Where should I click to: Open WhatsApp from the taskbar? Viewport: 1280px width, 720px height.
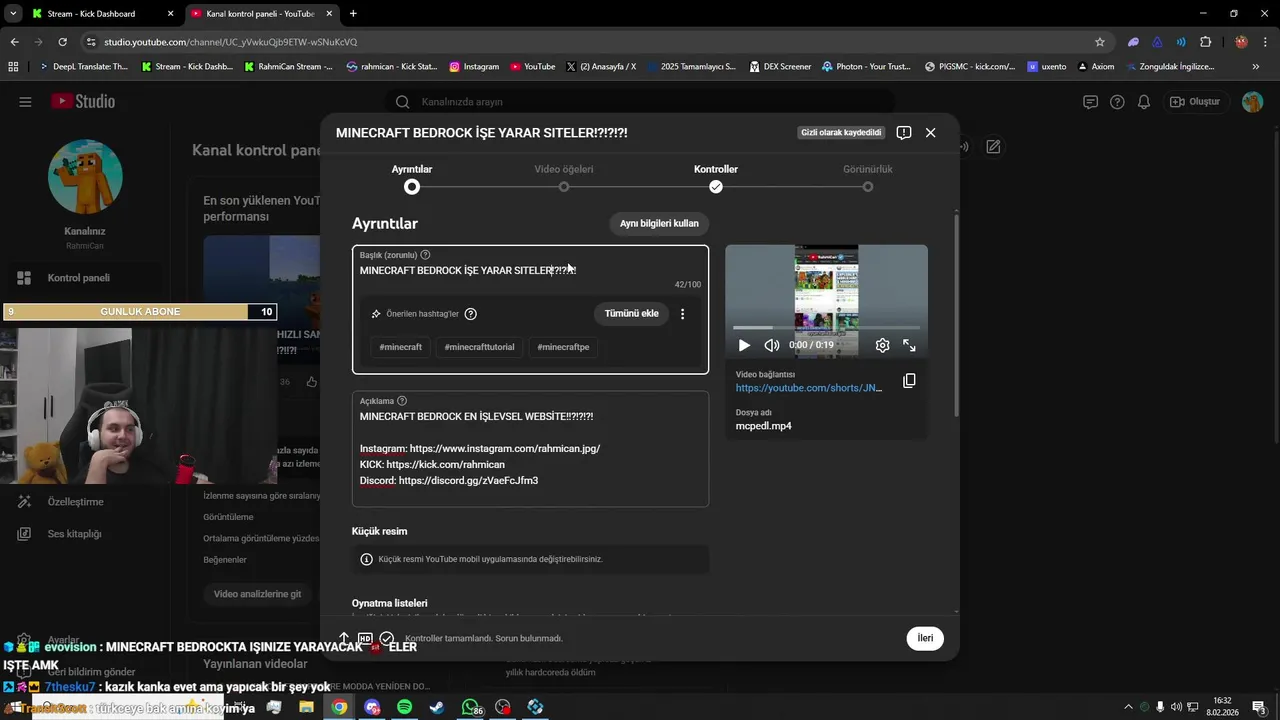470,707
